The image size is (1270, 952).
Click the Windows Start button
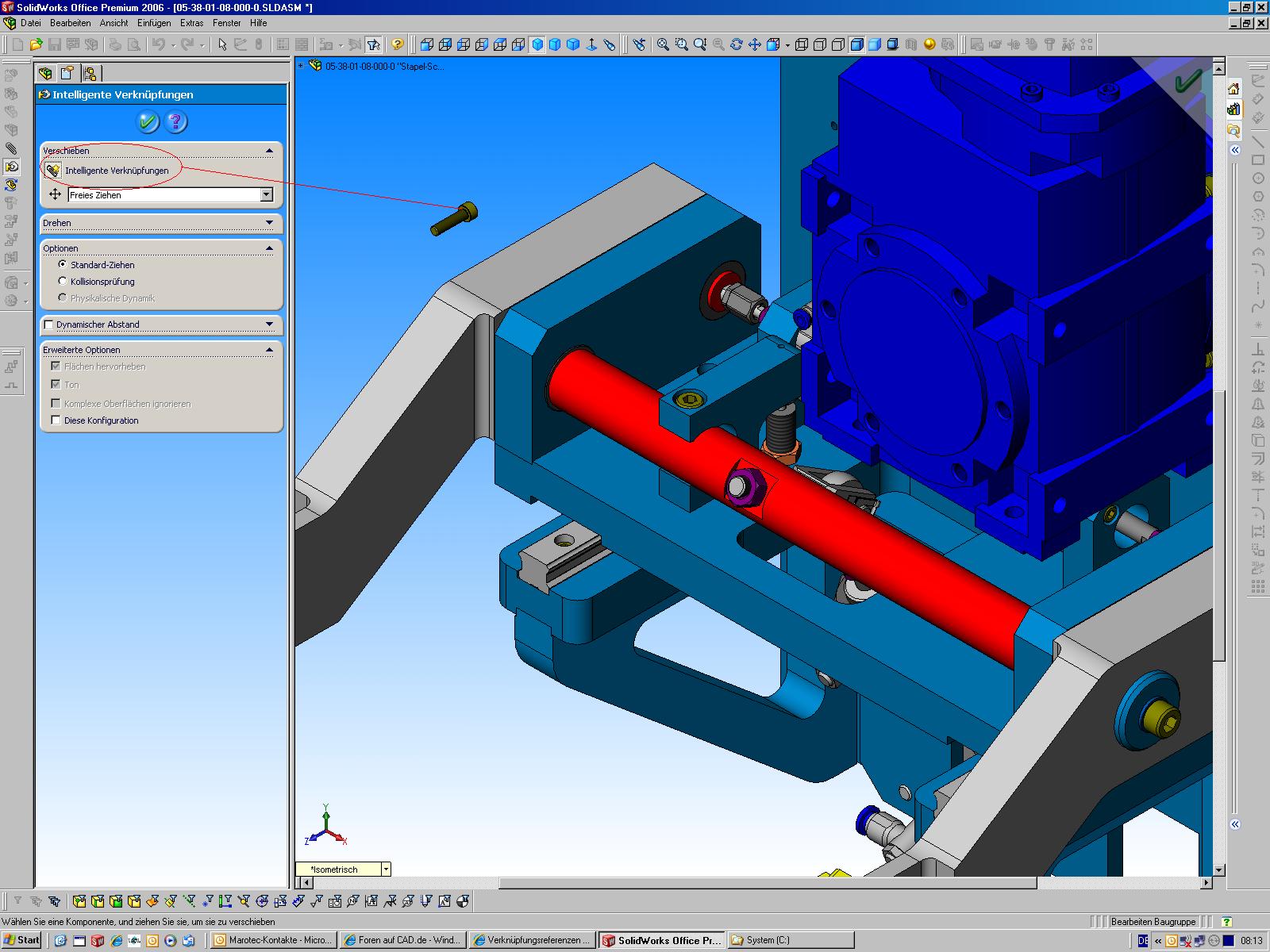click(x=21, y=940)
